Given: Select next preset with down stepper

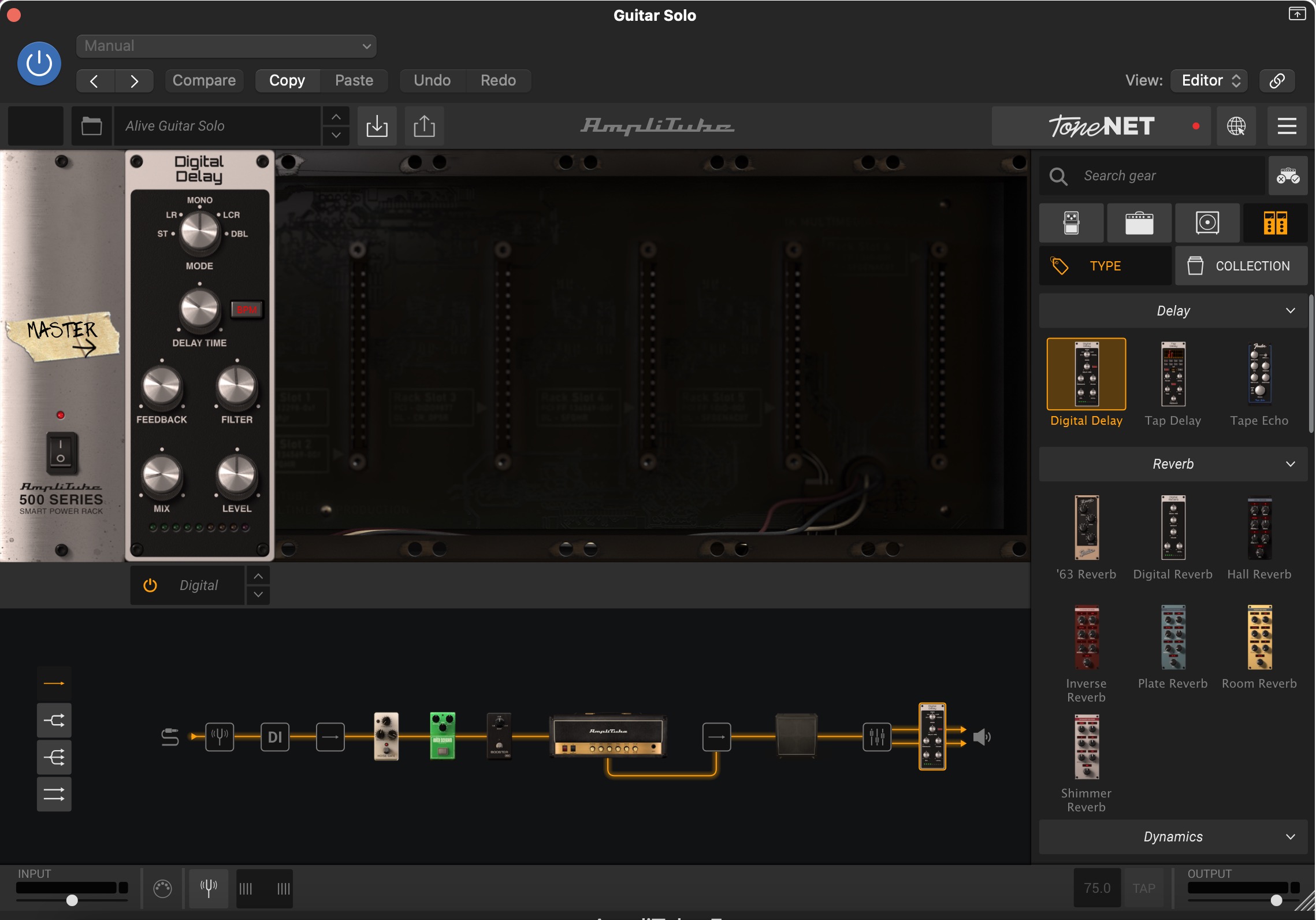Looking at the screenshot, I should 336,135.
